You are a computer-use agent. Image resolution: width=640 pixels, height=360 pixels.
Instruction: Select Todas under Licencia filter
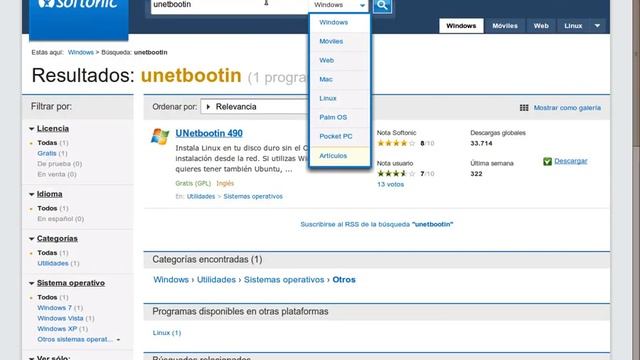pos(53,143)
